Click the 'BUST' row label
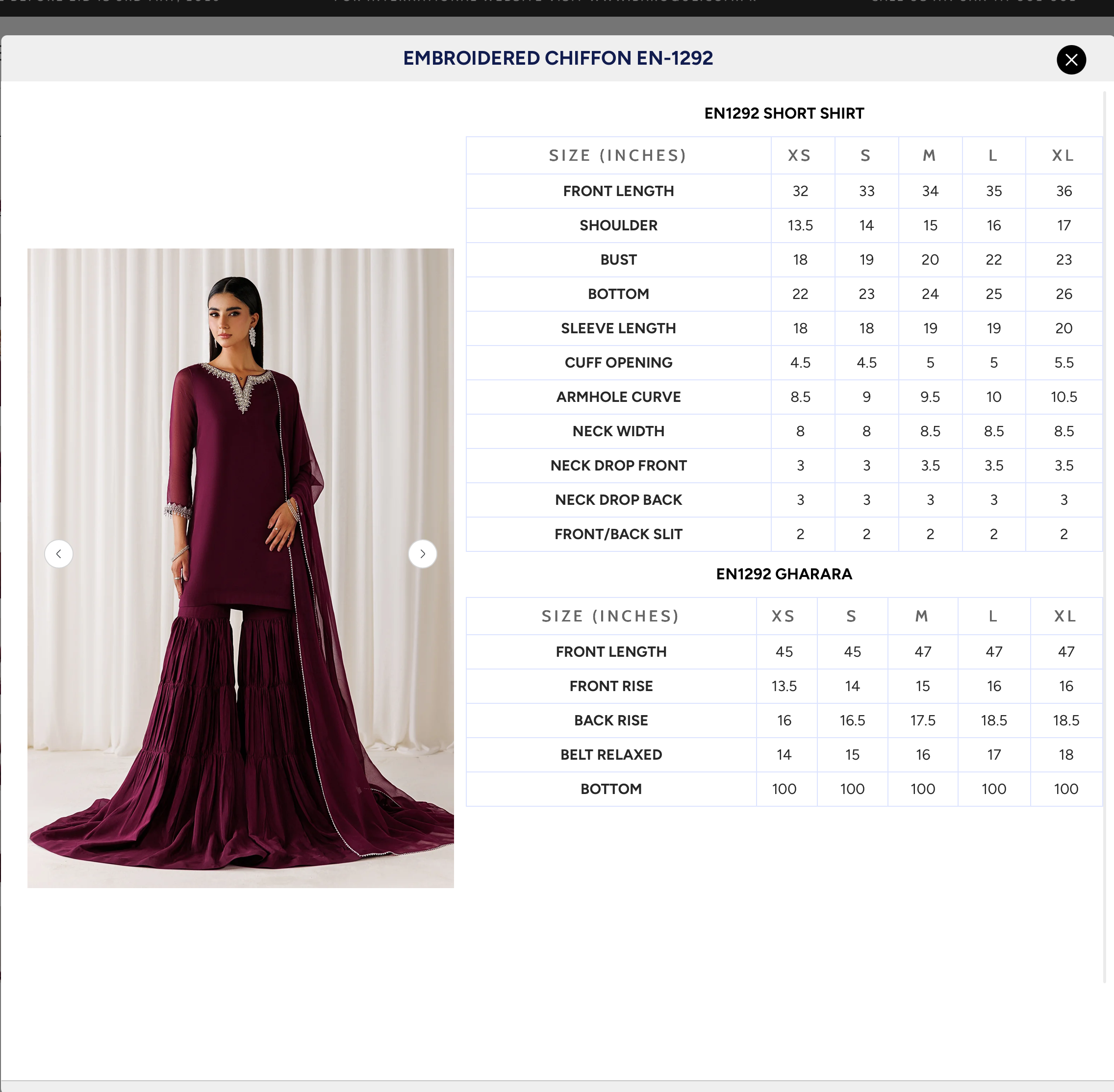Screen dimensions: 1114x1092 point(618,260)
